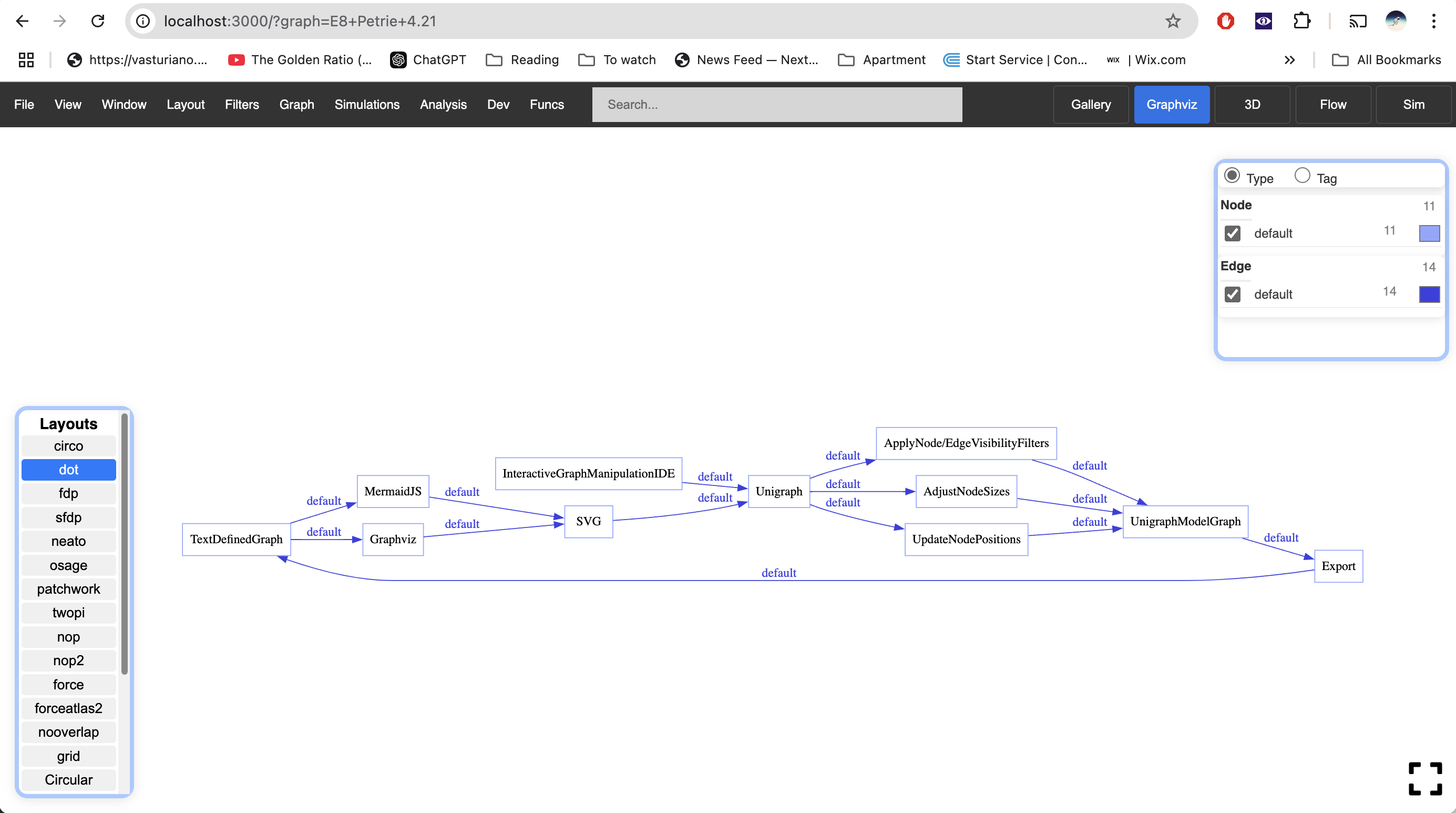This screenshot has width=1456, height=813.
Task: Open the File menu
Action: 24,105
